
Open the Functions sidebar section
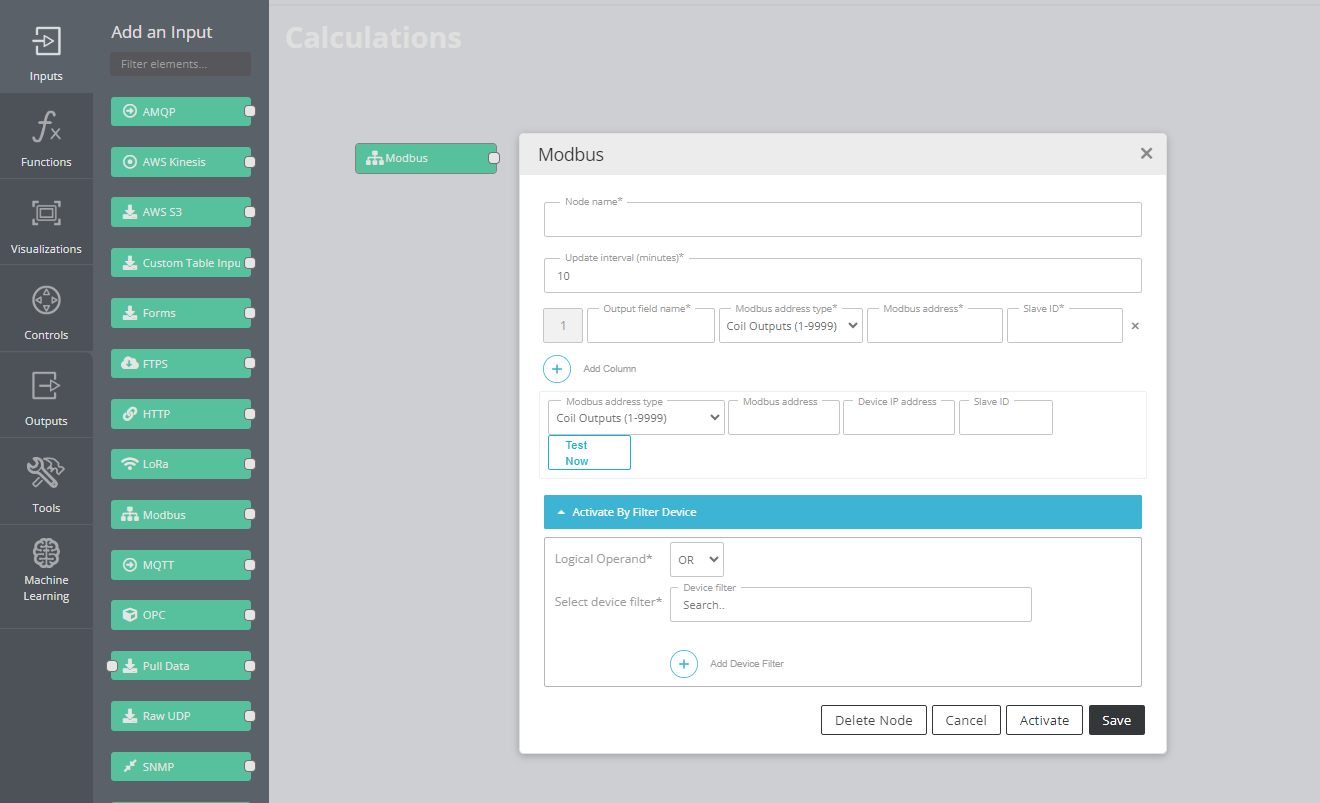[46, 137]
